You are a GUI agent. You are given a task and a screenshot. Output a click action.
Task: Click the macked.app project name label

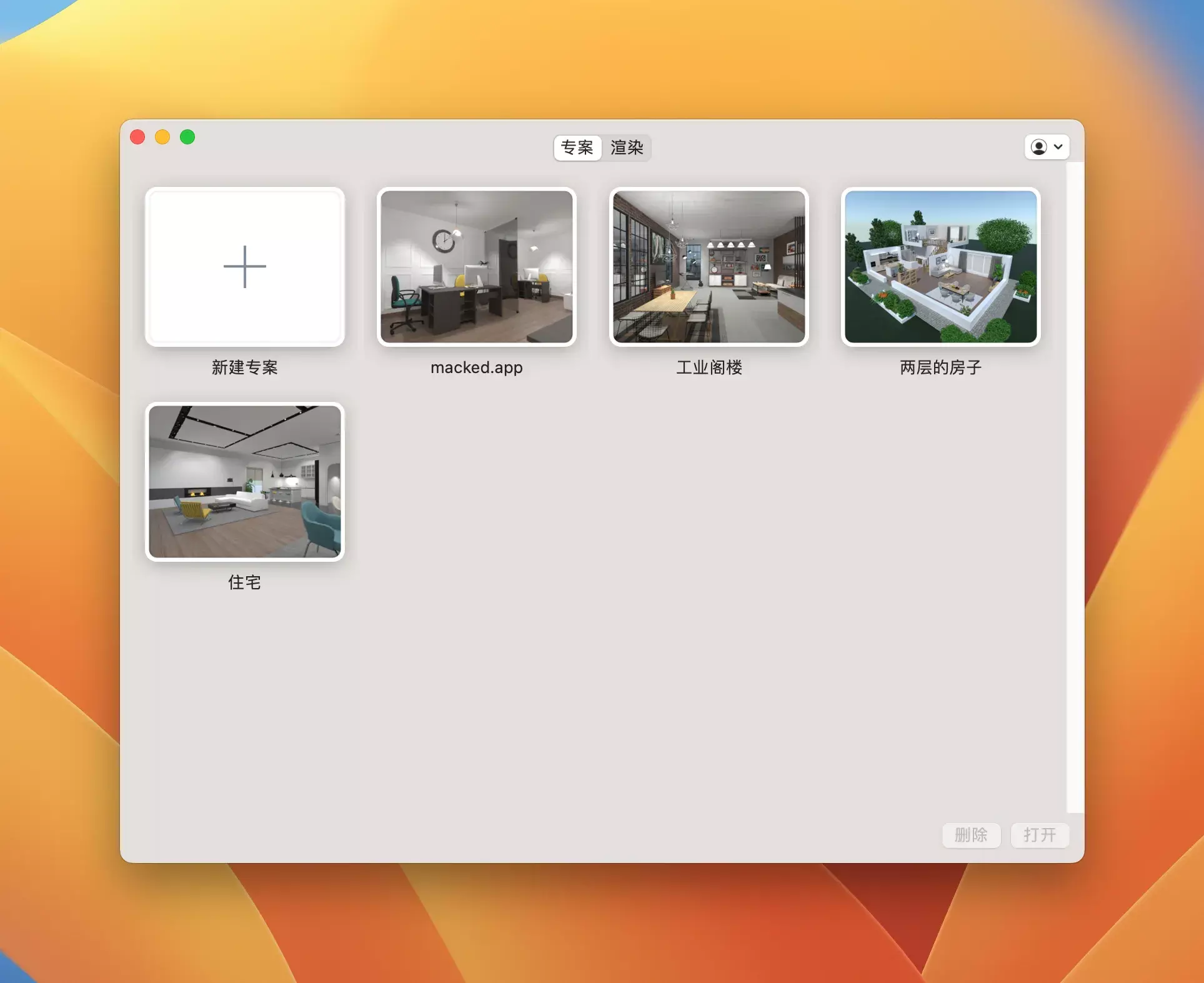(x=476, y=367)
